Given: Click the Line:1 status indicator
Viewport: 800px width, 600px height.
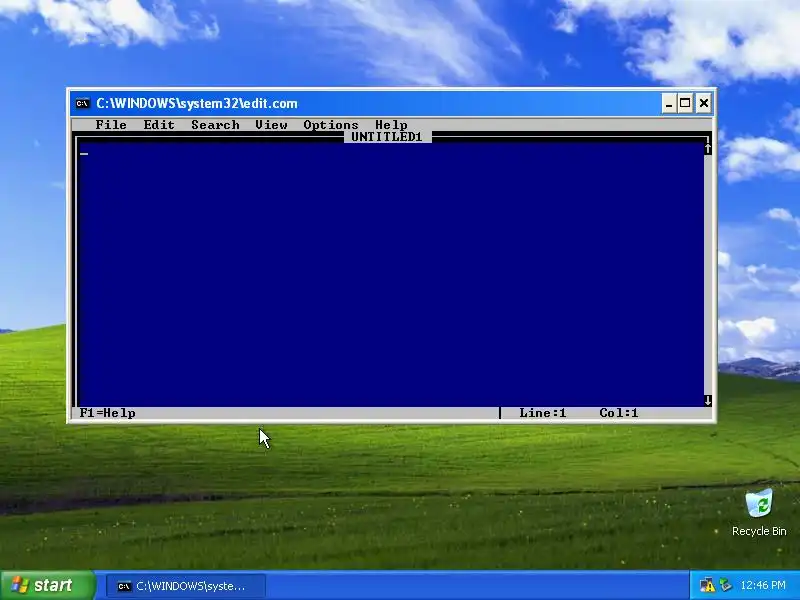Looking at the screenshot, I should (x=542, y=413).
